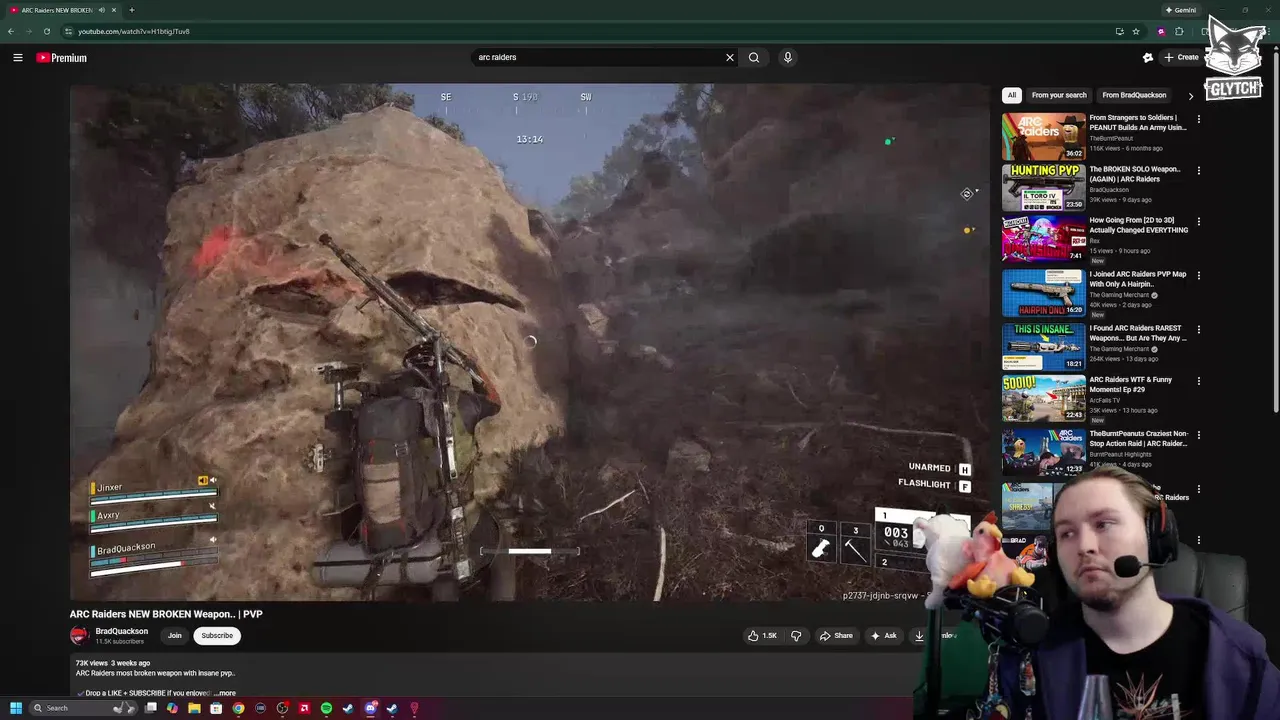
Task: Open options for TheBurntPeanuts Craziest video
Action: coord(1199,435)
